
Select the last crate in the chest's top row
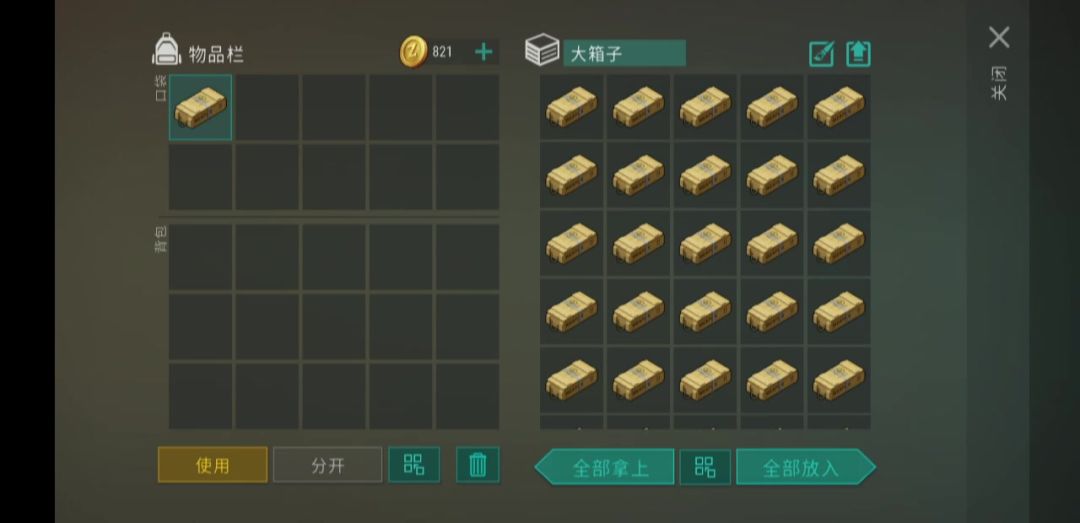[839, 107]
